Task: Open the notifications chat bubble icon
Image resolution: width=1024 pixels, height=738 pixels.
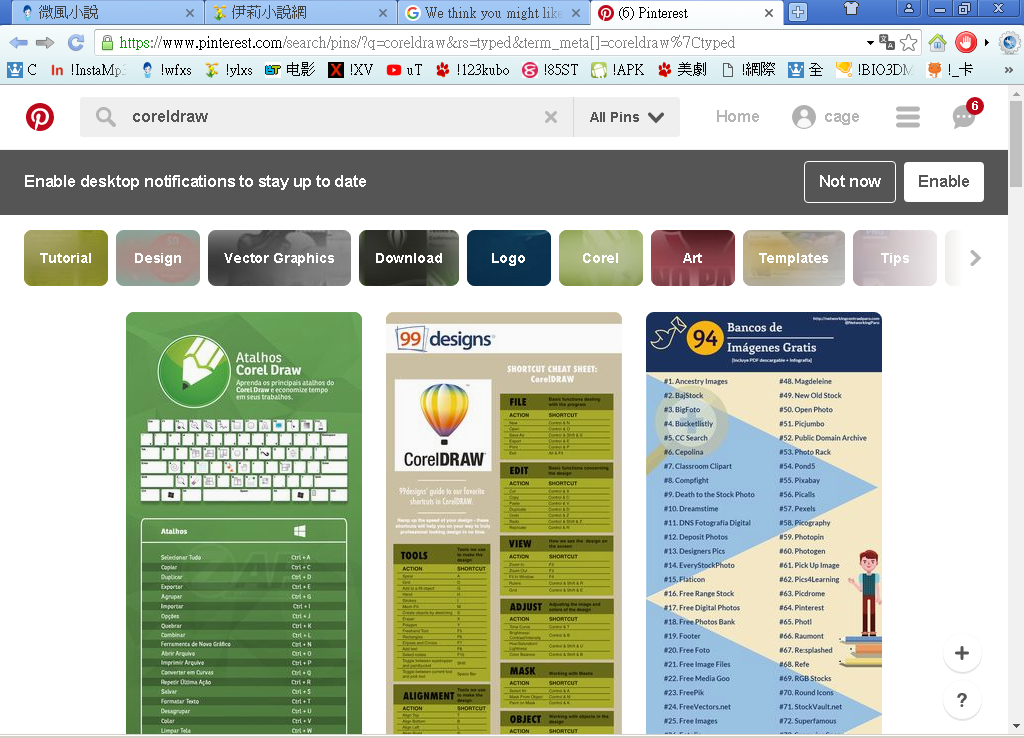Action: (x=965, y=116)
